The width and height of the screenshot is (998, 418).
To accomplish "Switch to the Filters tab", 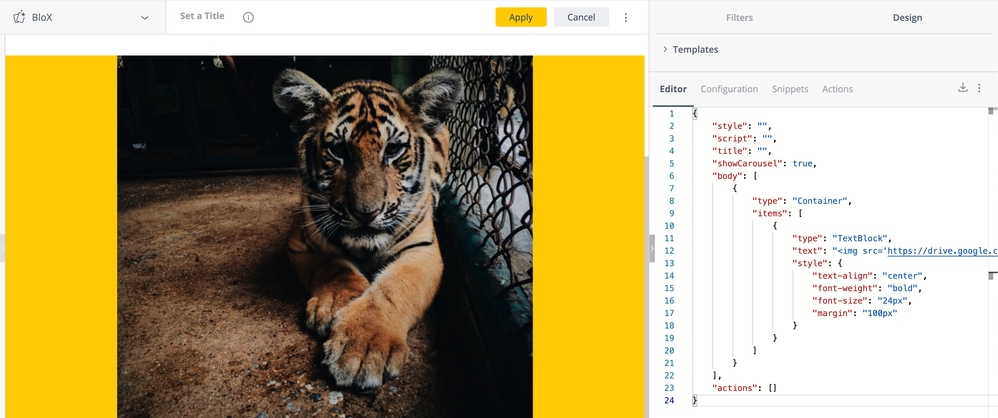I will [x=738, y=17].
